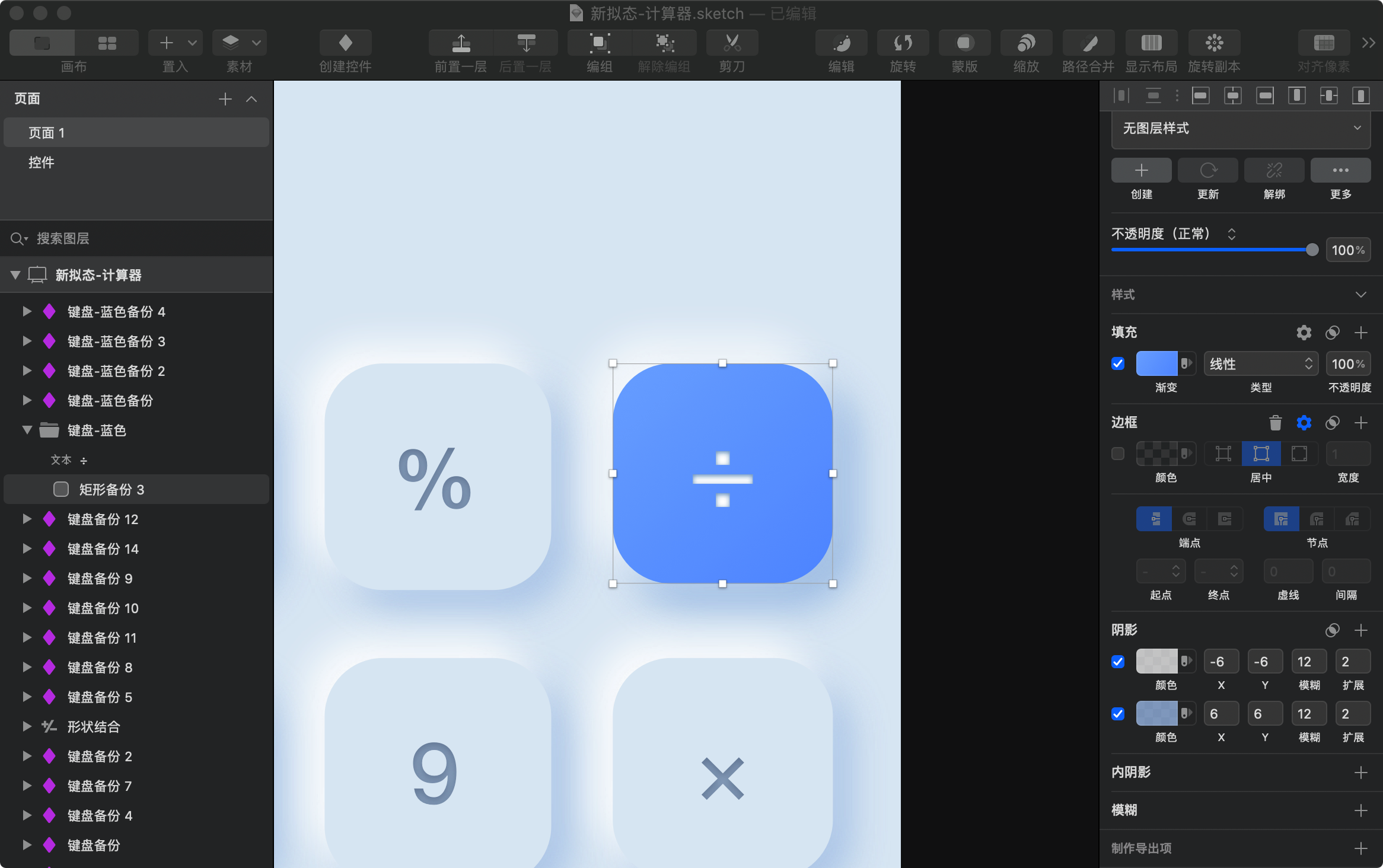Select the 控件 page

tap(42, 162)
